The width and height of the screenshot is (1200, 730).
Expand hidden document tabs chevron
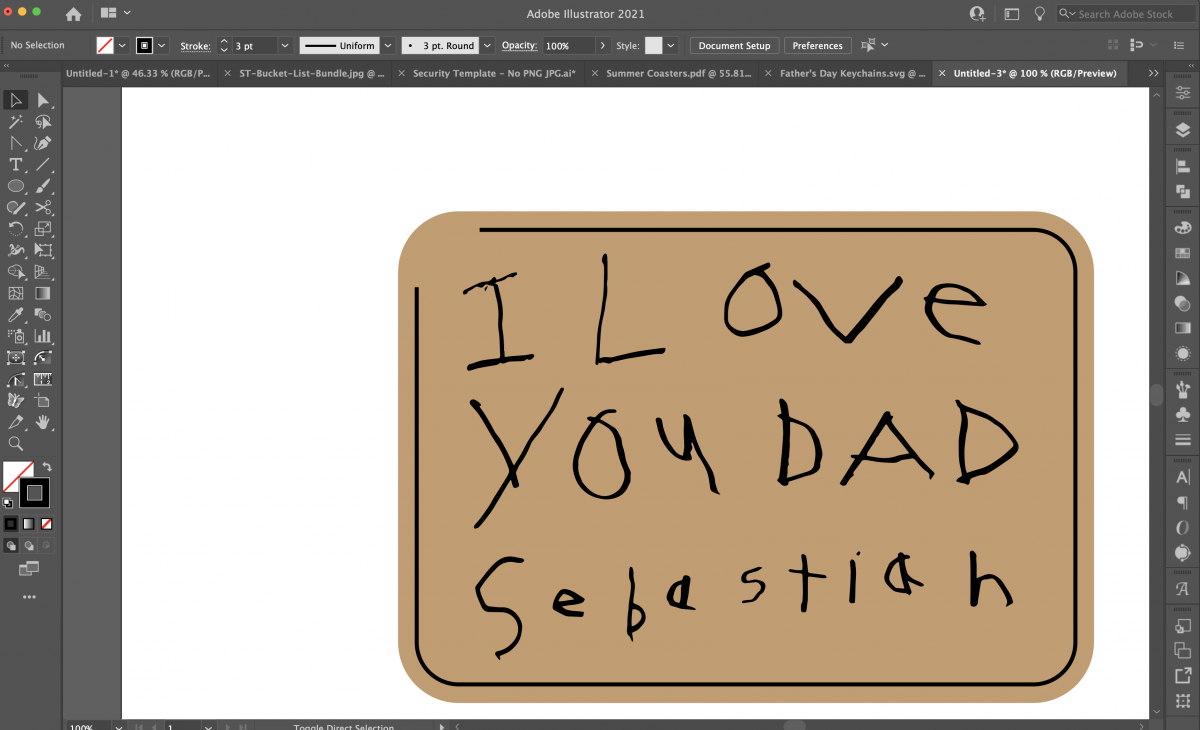point(1153,73)
